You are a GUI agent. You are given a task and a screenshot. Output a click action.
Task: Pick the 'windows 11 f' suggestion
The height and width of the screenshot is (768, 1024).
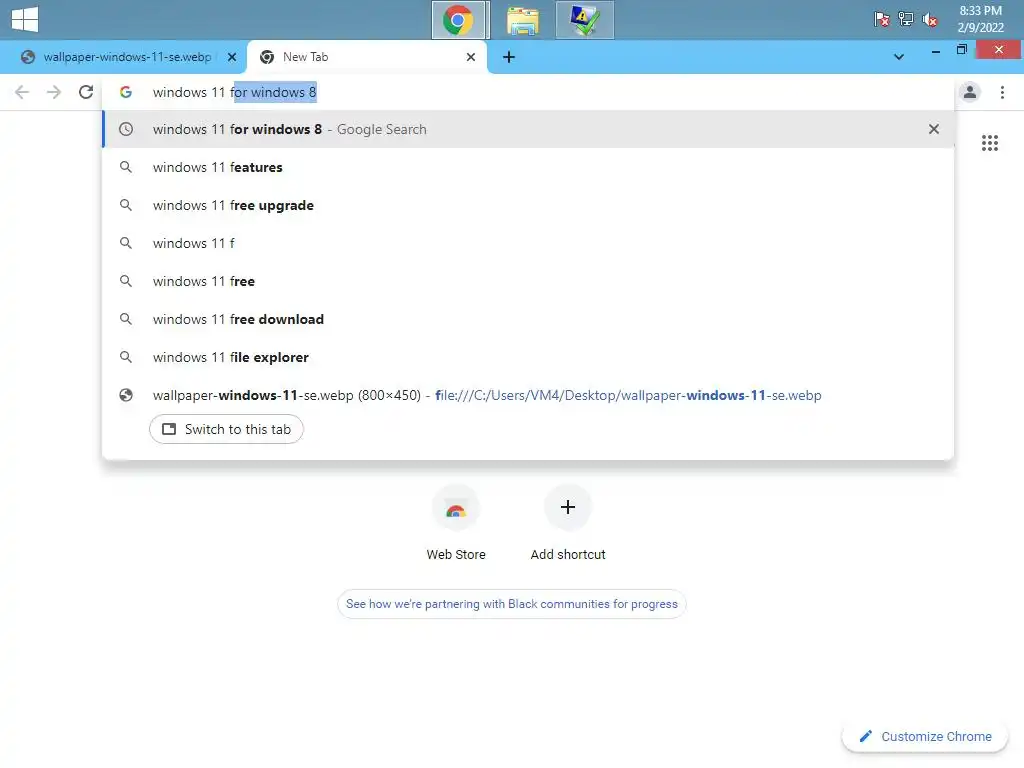coord(528,243)
